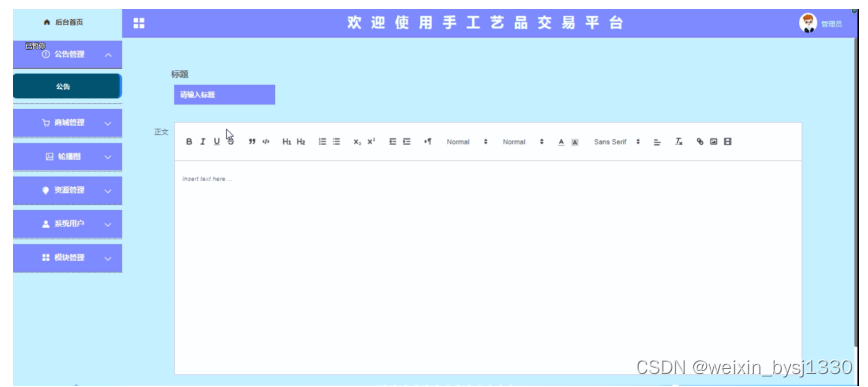Expand the 系统用户 menu
Image resolution: width=868 pixels, height=387 pixels.
[x=68, y=224]
